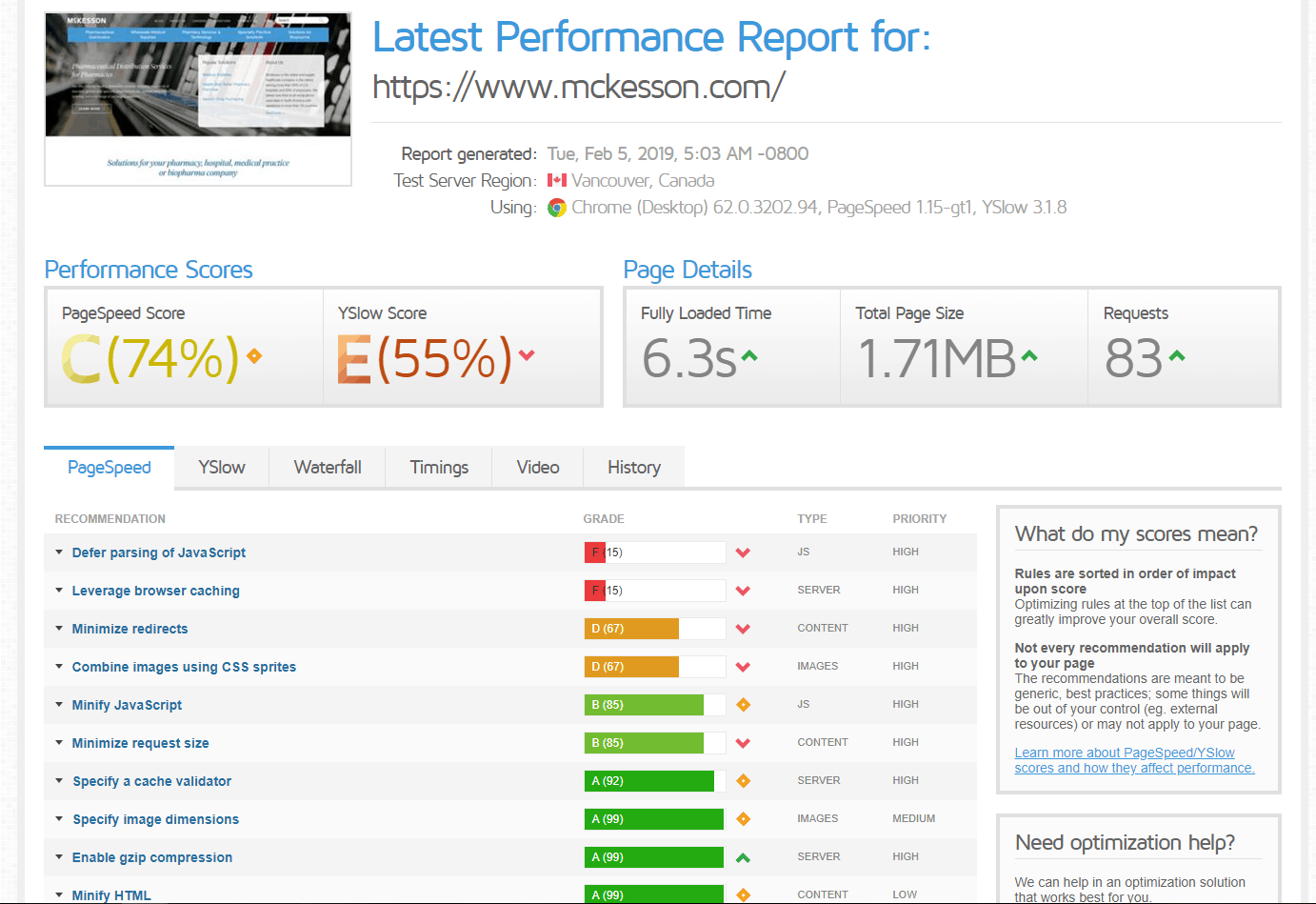Click red trend arrow for Leverage browser caching
Viewport: 1316px width, 904px height.
click(x=744, y=591)
